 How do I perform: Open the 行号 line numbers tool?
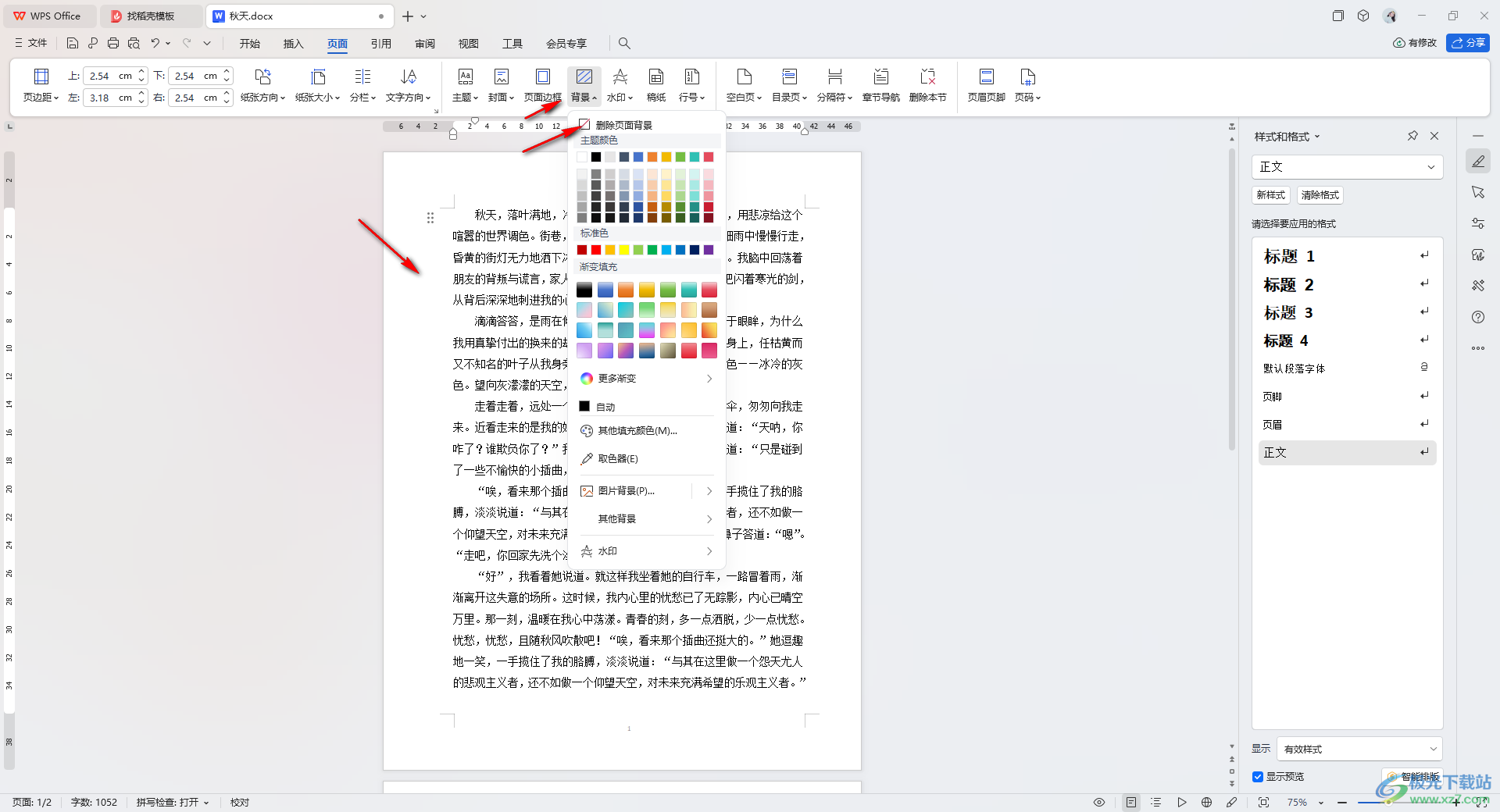tap(691, 85)
